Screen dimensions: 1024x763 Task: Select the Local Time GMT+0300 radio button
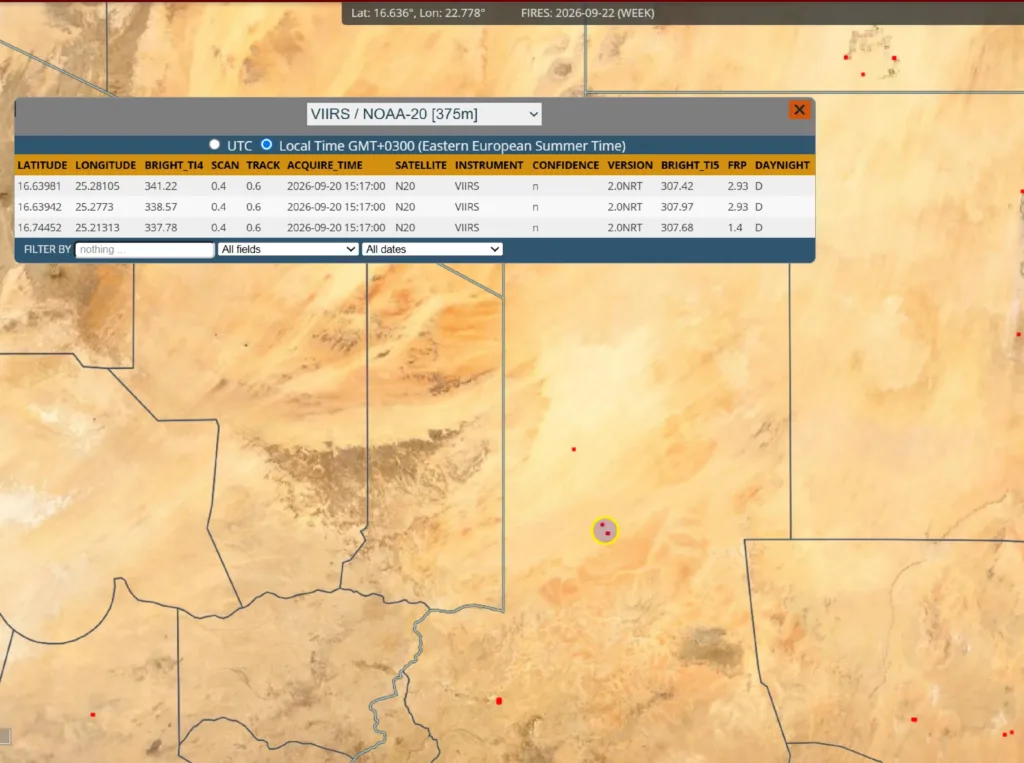tap(266, 144)
